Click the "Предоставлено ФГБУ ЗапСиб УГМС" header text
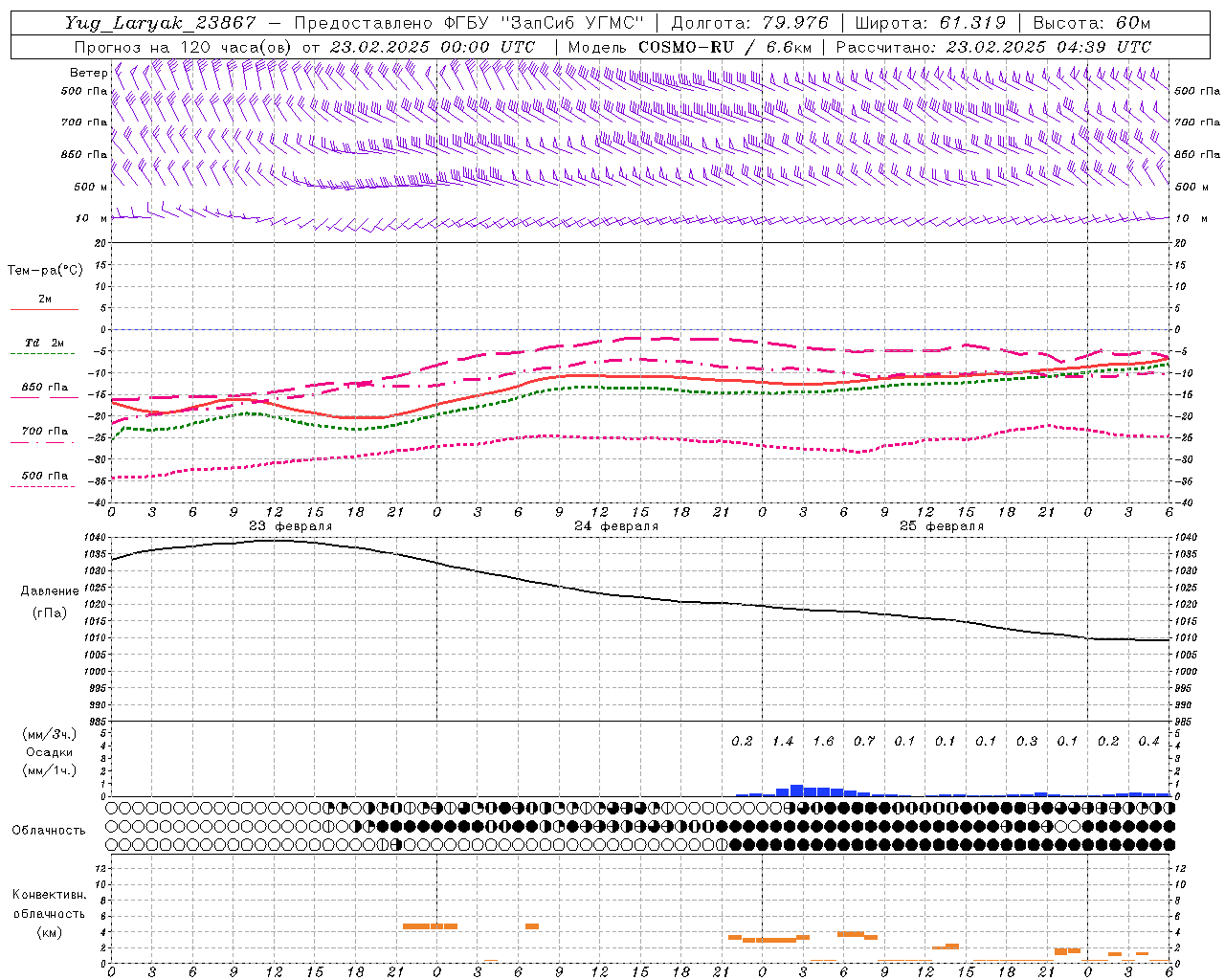 tap(469, 23)
